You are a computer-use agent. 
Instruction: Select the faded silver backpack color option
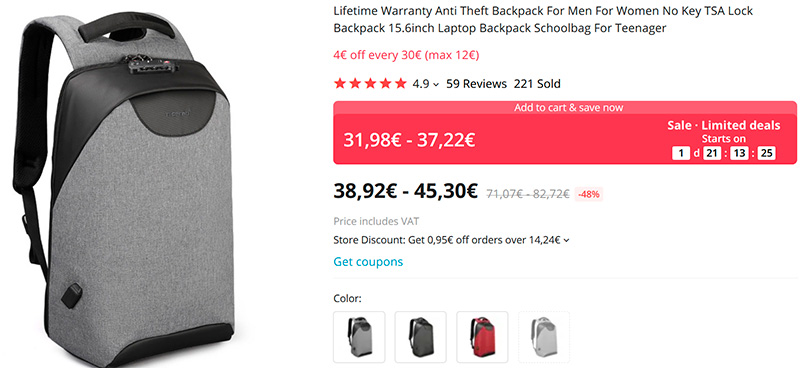(x=544, y=337)
